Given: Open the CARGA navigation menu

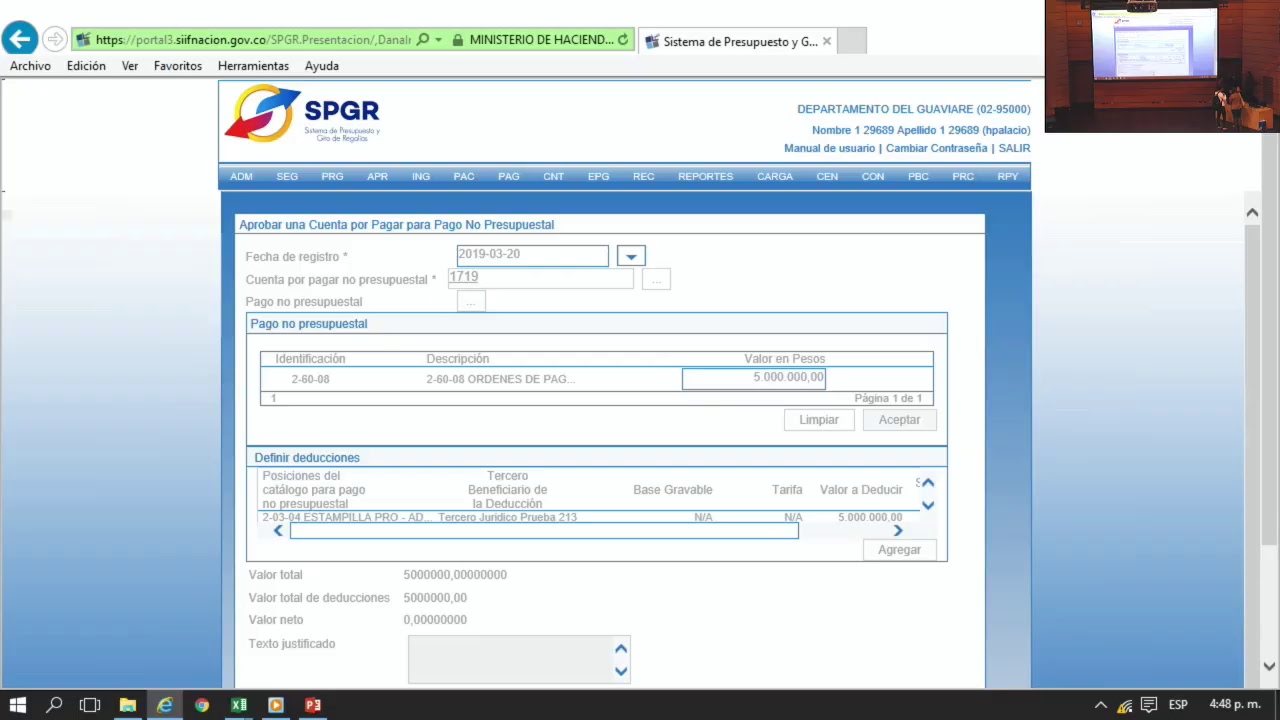Looking at the screenshot, I should (775, 177).
